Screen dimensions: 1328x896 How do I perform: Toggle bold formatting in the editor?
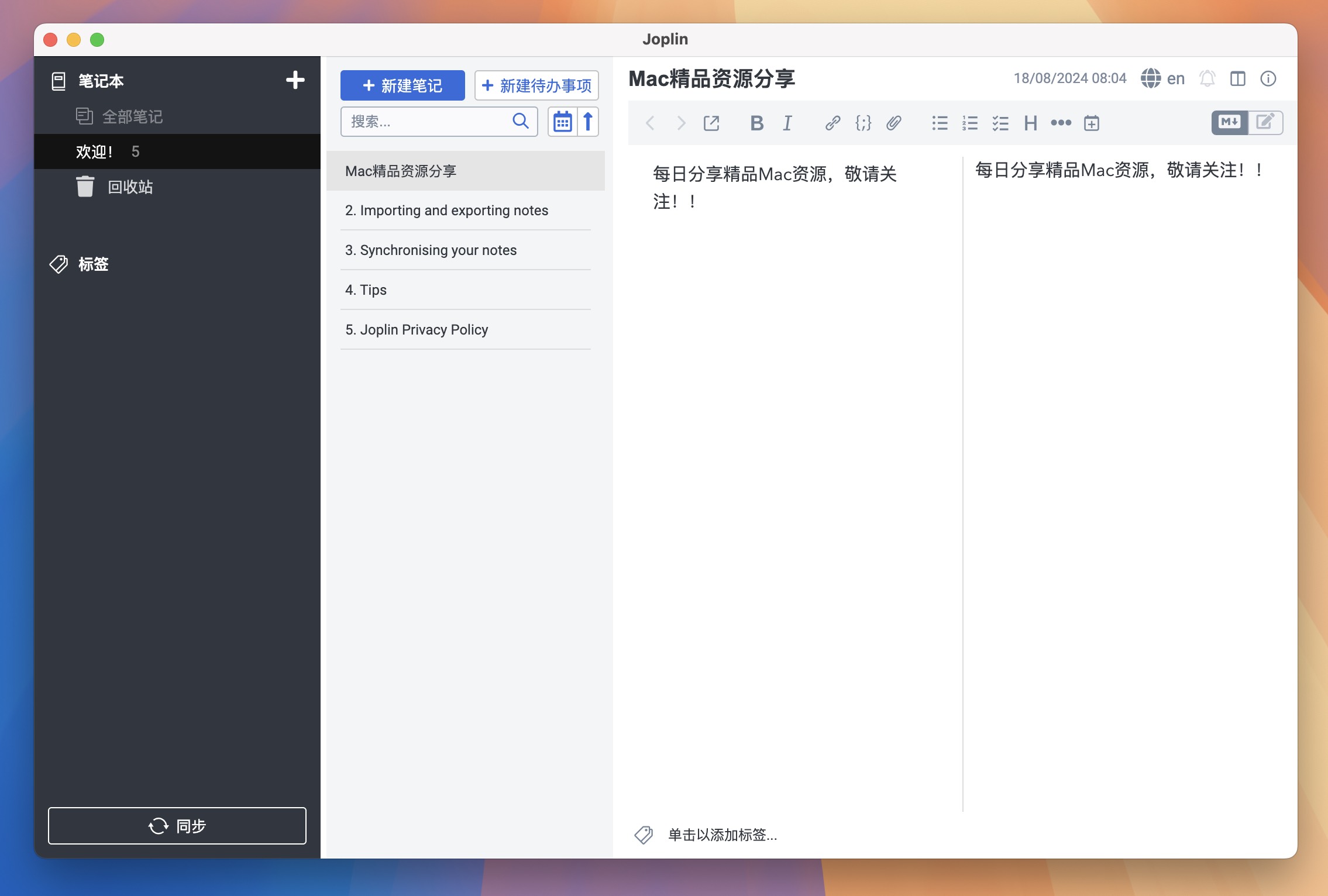[x=756, y=122]
